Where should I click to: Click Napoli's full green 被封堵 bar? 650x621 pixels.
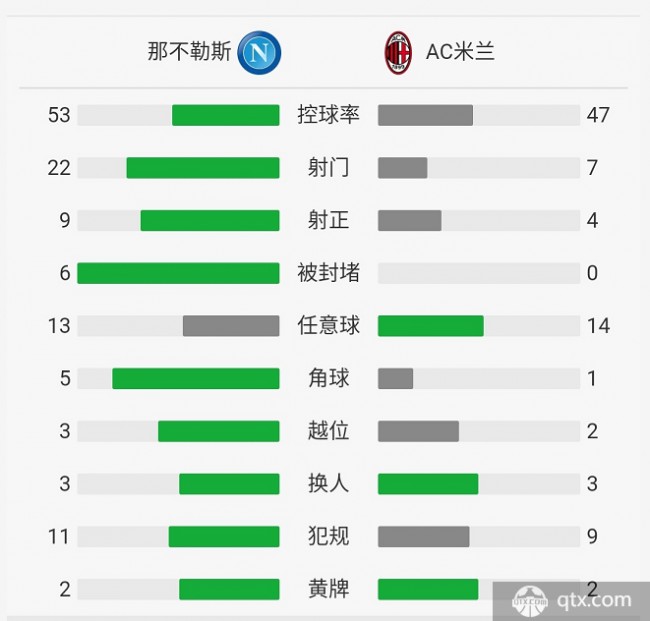178,273
